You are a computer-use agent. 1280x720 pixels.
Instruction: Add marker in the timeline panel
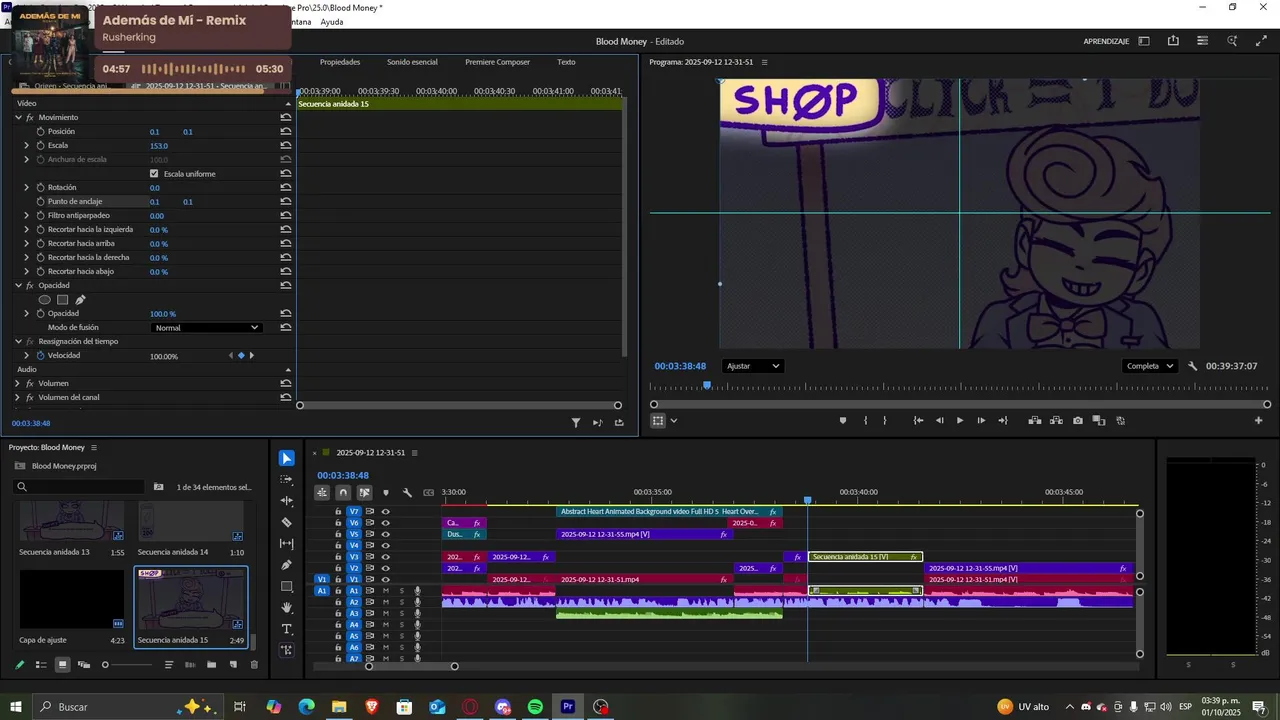[x=386, y=492]
